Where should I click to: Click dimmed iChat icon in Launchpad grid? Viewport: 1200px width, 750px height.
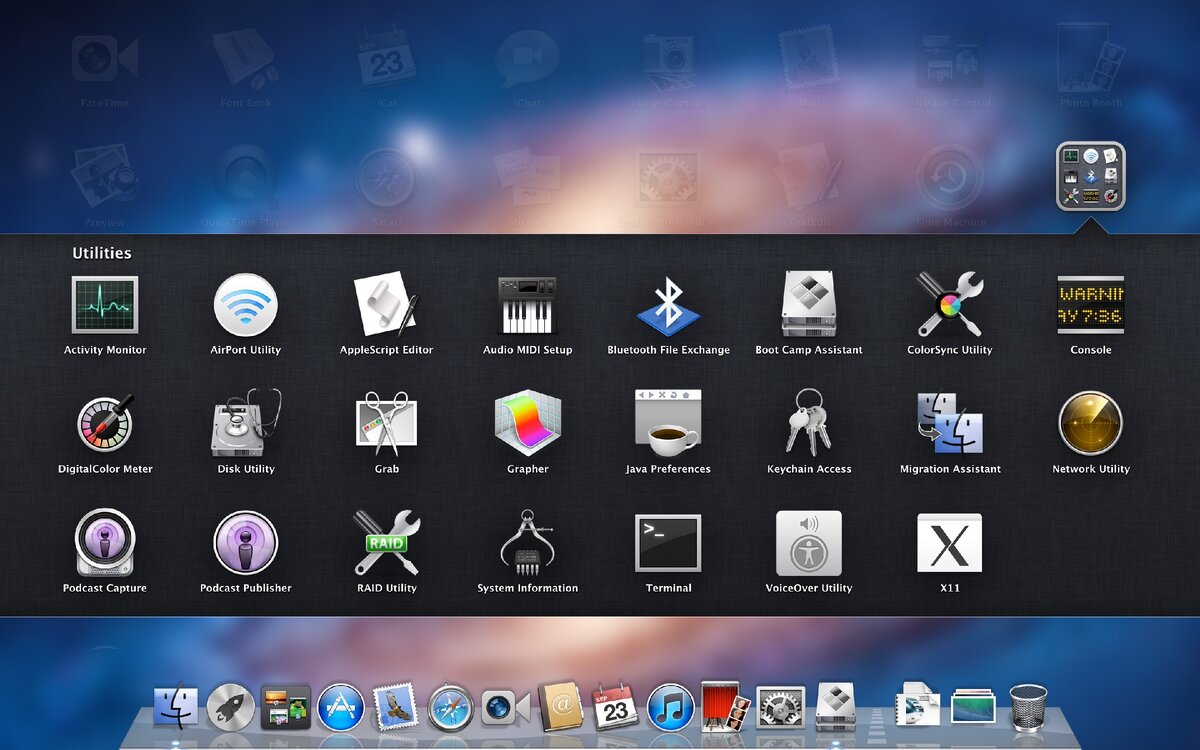[x=527, y=59]
